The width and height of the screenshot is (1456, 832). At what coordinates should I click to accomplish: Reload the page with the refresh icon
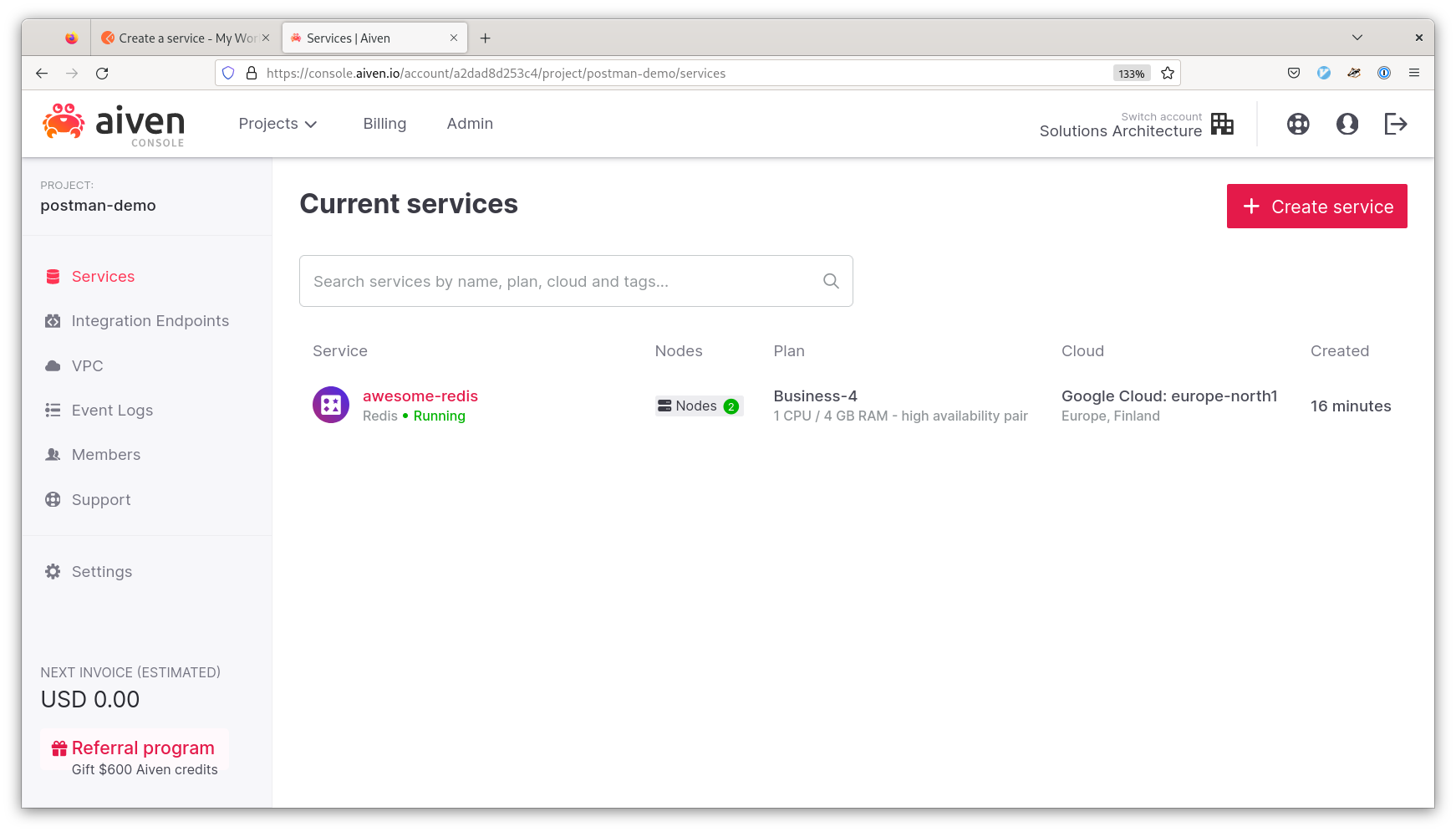102,74
